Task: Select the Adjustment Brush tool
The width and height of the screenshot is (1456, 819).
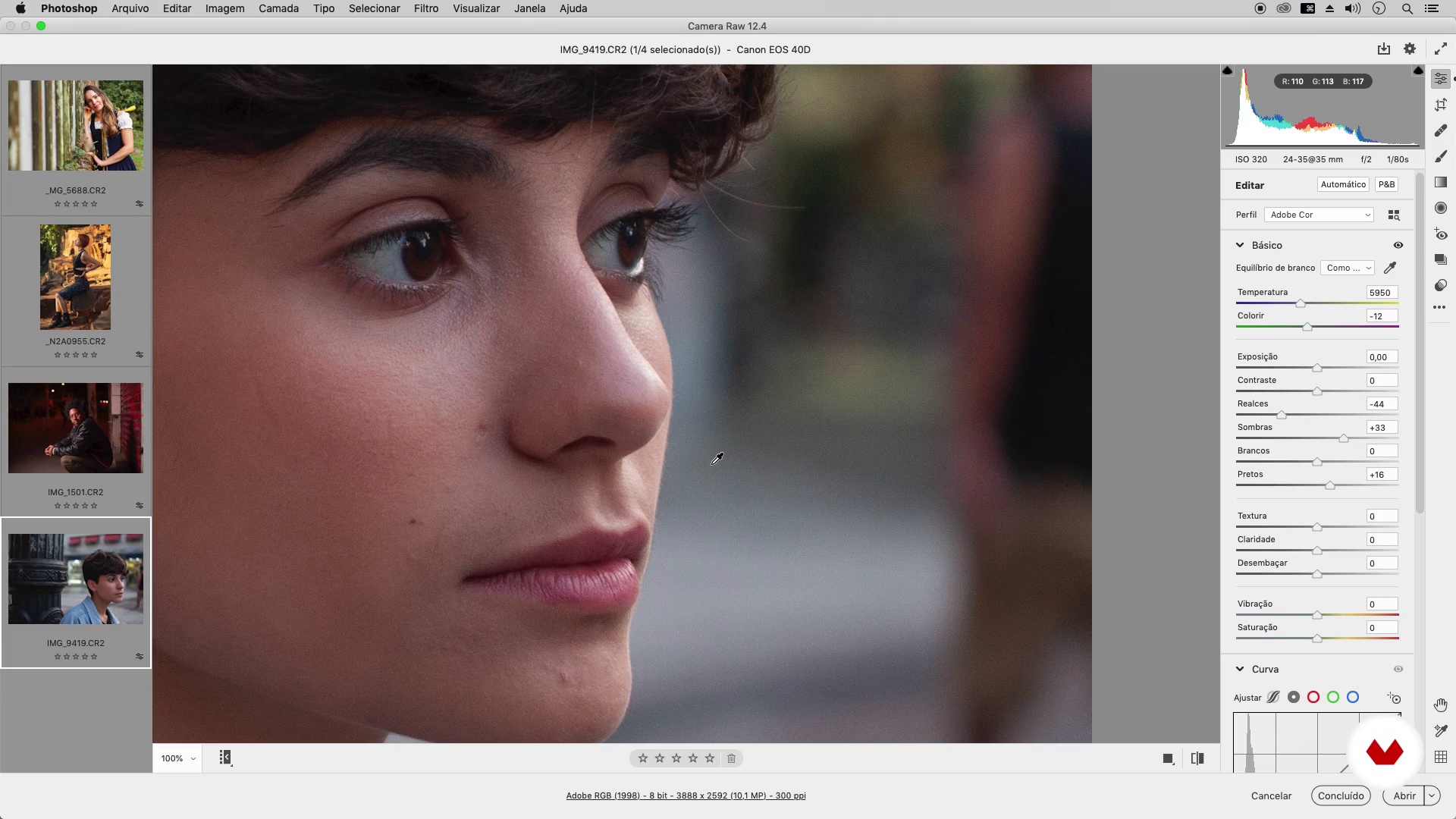Action: (x=1441, y=156)
